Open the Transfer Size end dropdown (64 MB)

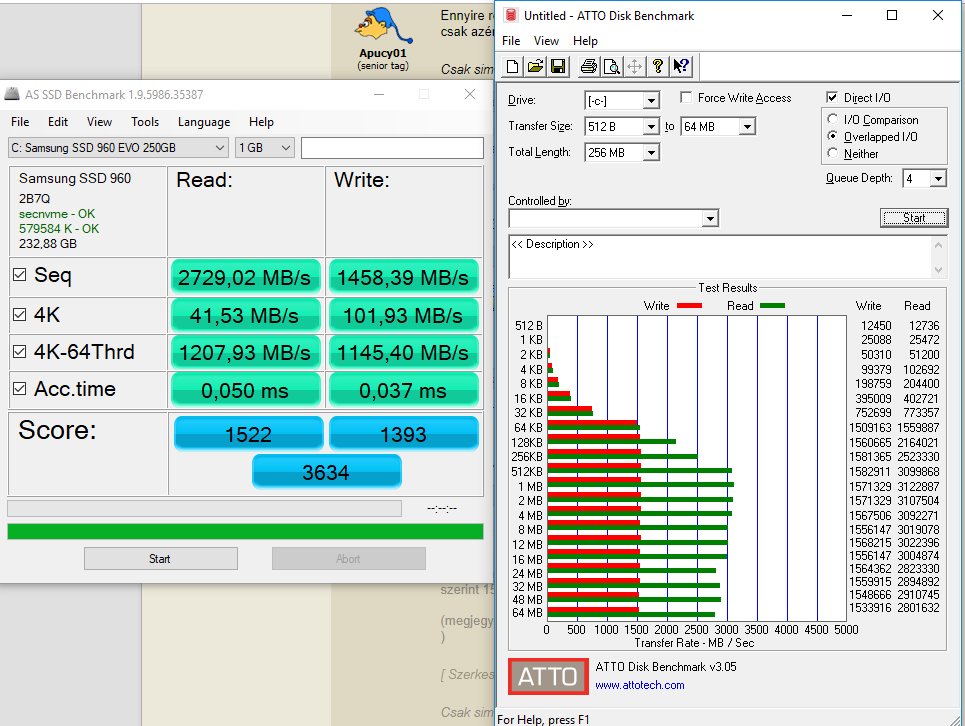tap(747, 127)
